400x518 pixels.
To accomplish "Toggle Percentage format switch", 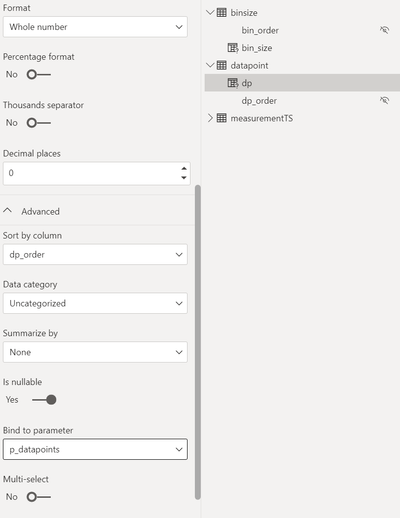I will click(x=39, y=74).
